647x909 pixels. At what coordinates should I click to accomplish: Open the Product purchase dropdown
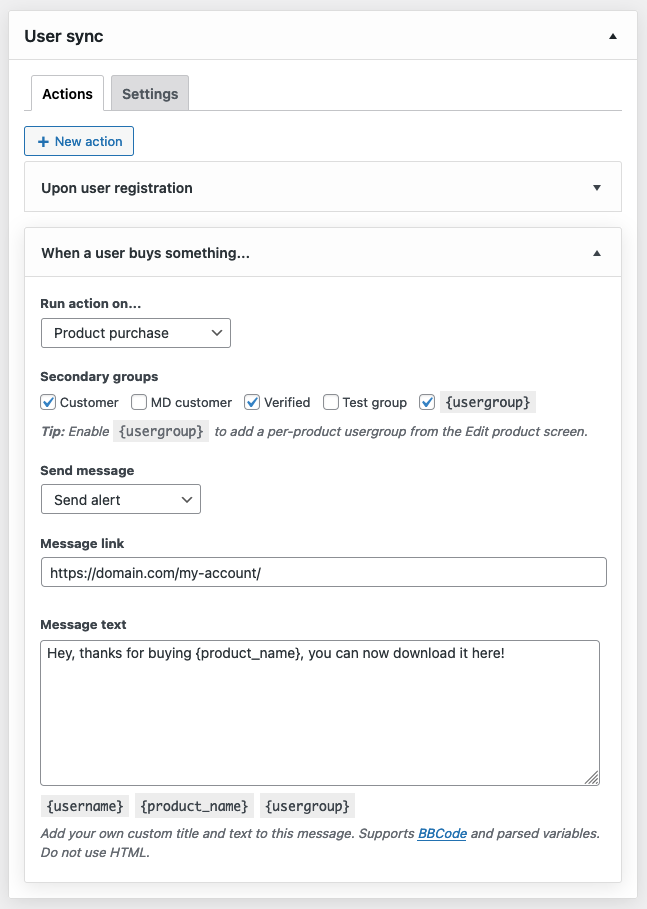point(136,333)
